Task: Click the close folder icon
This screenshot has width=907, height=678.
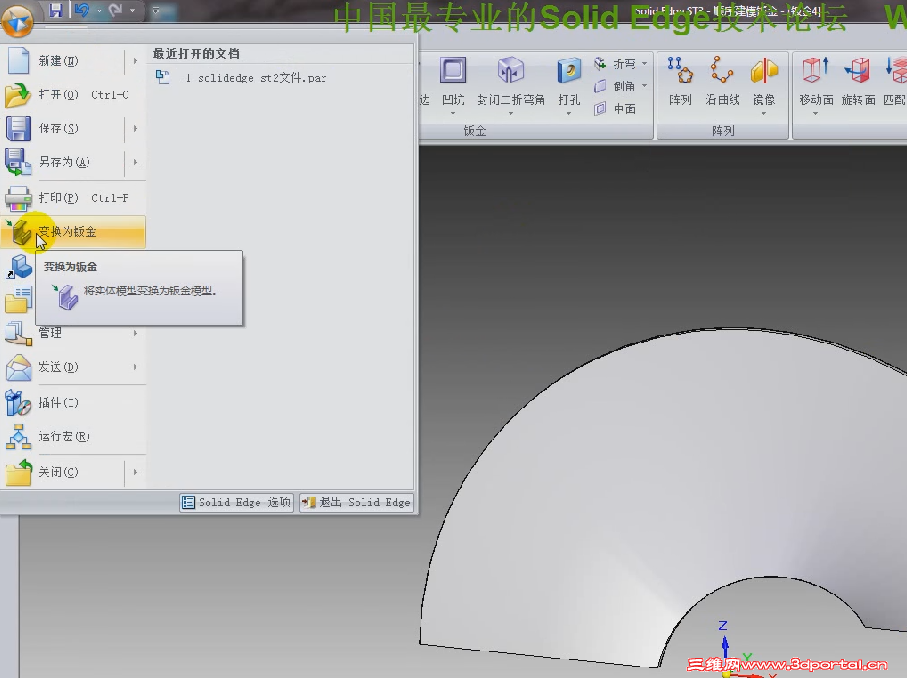Action: [18, 472]
